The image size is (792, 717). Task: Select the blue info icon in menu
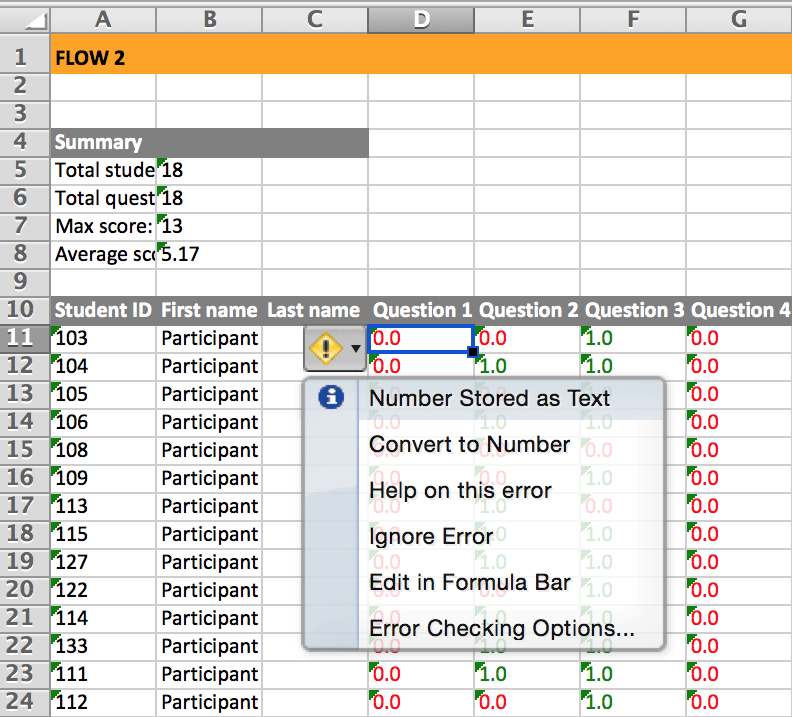(x=330, y=398)
